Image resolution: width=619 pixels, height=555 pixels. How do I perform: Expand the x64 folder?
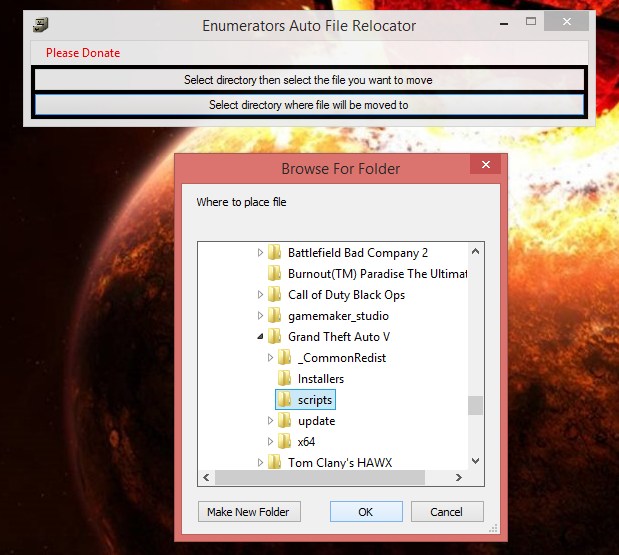tap(270, 441)
